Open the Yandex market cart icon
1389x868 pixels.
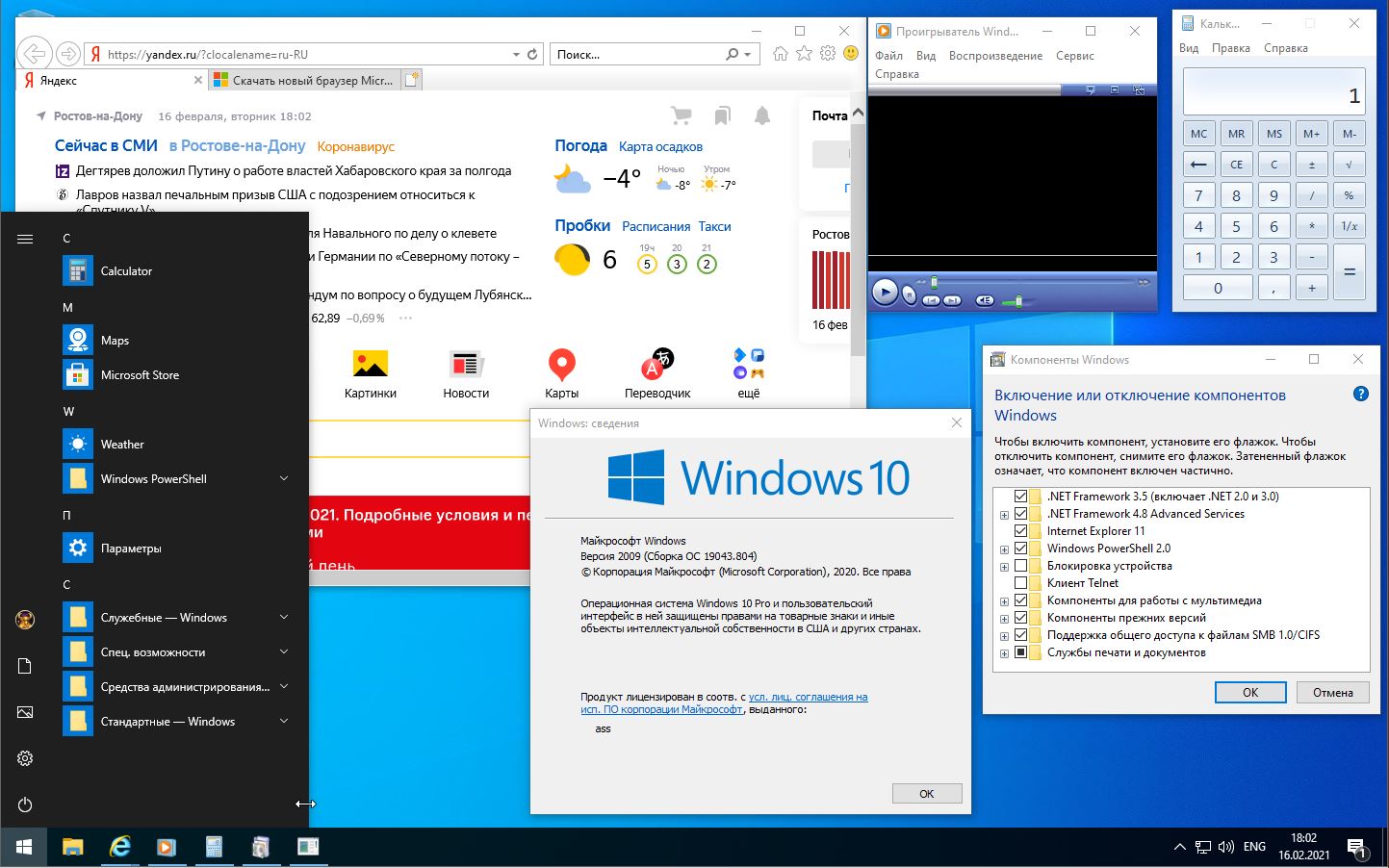pos(682,116)
